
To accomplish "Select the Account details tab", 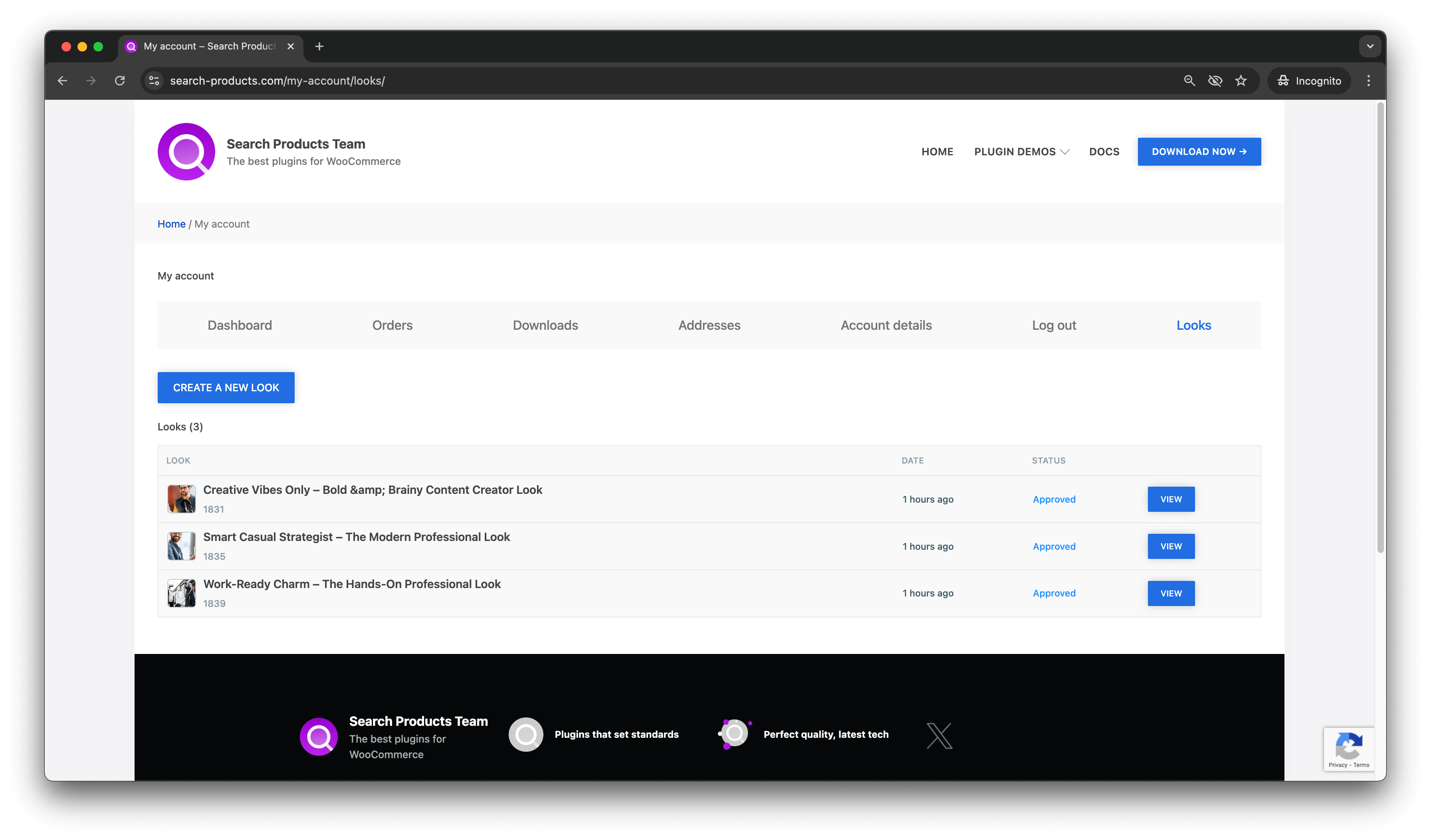I will pyautogui.click(x=886, y=325).
